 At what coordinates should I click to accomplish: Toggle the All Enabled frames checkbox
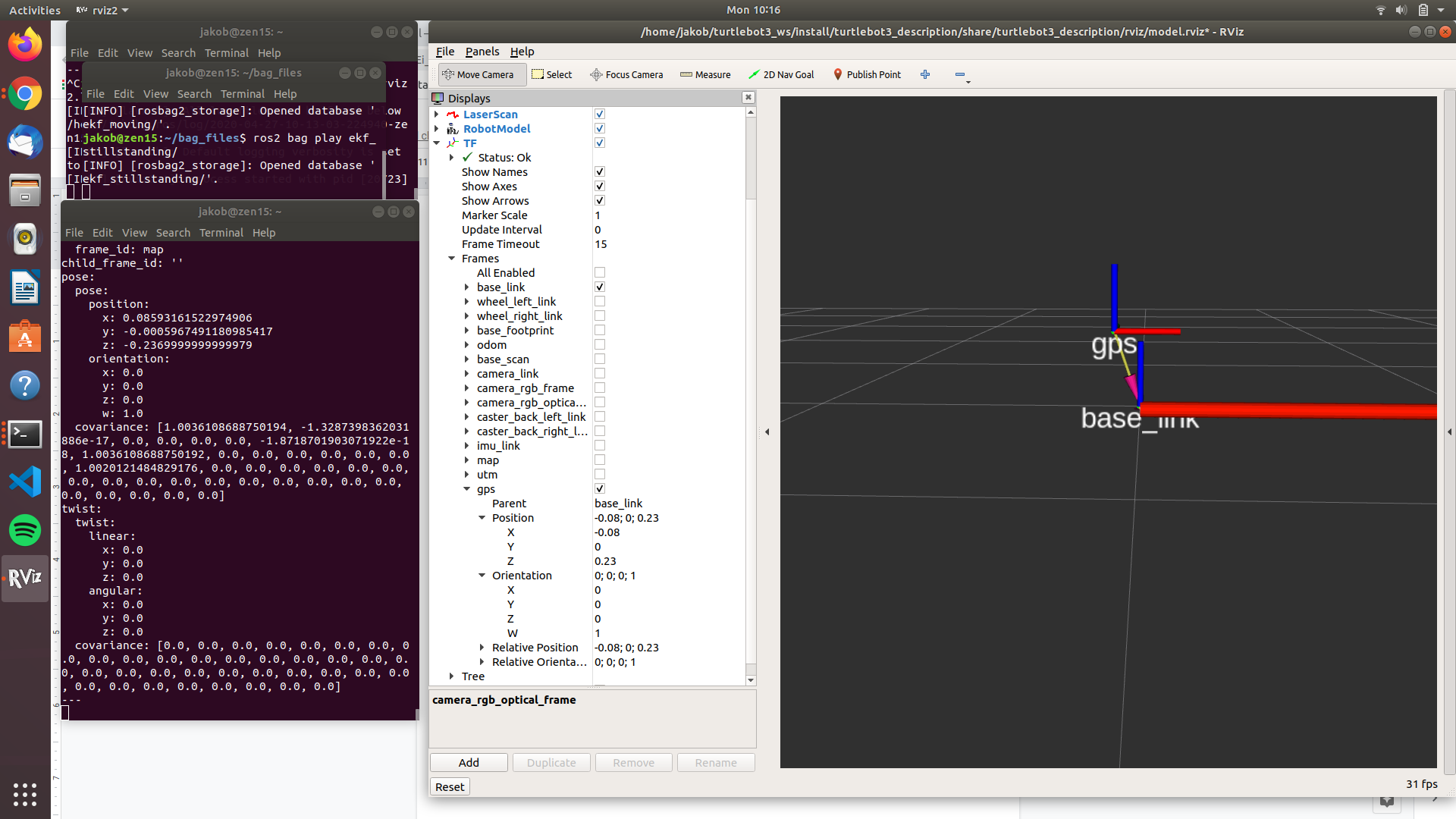[600, 272]
